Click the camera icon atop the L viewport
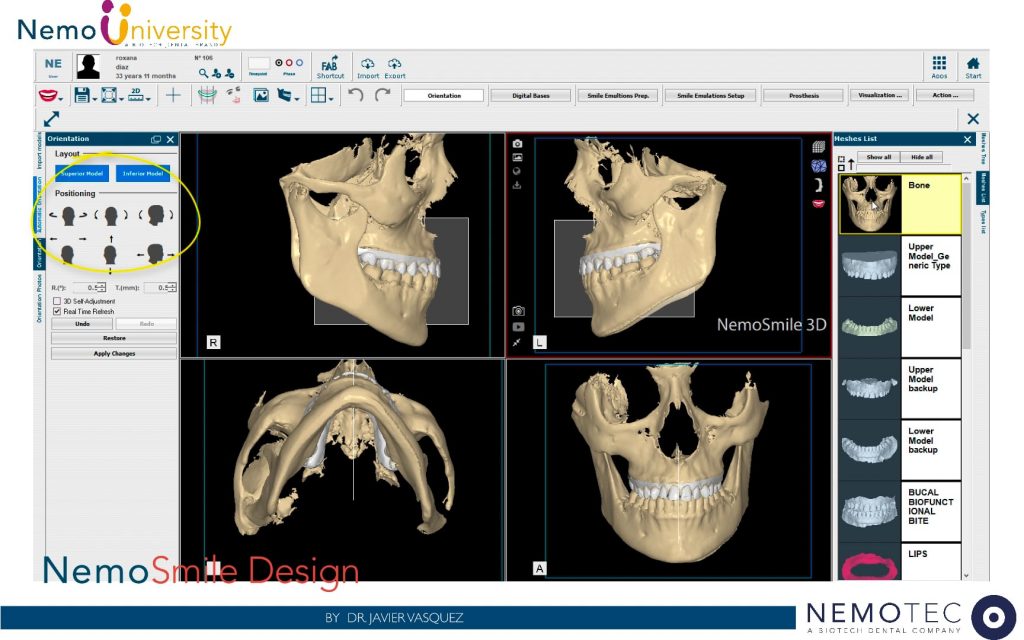Screen dimensions: 1024x640 (x=517, y=144)
